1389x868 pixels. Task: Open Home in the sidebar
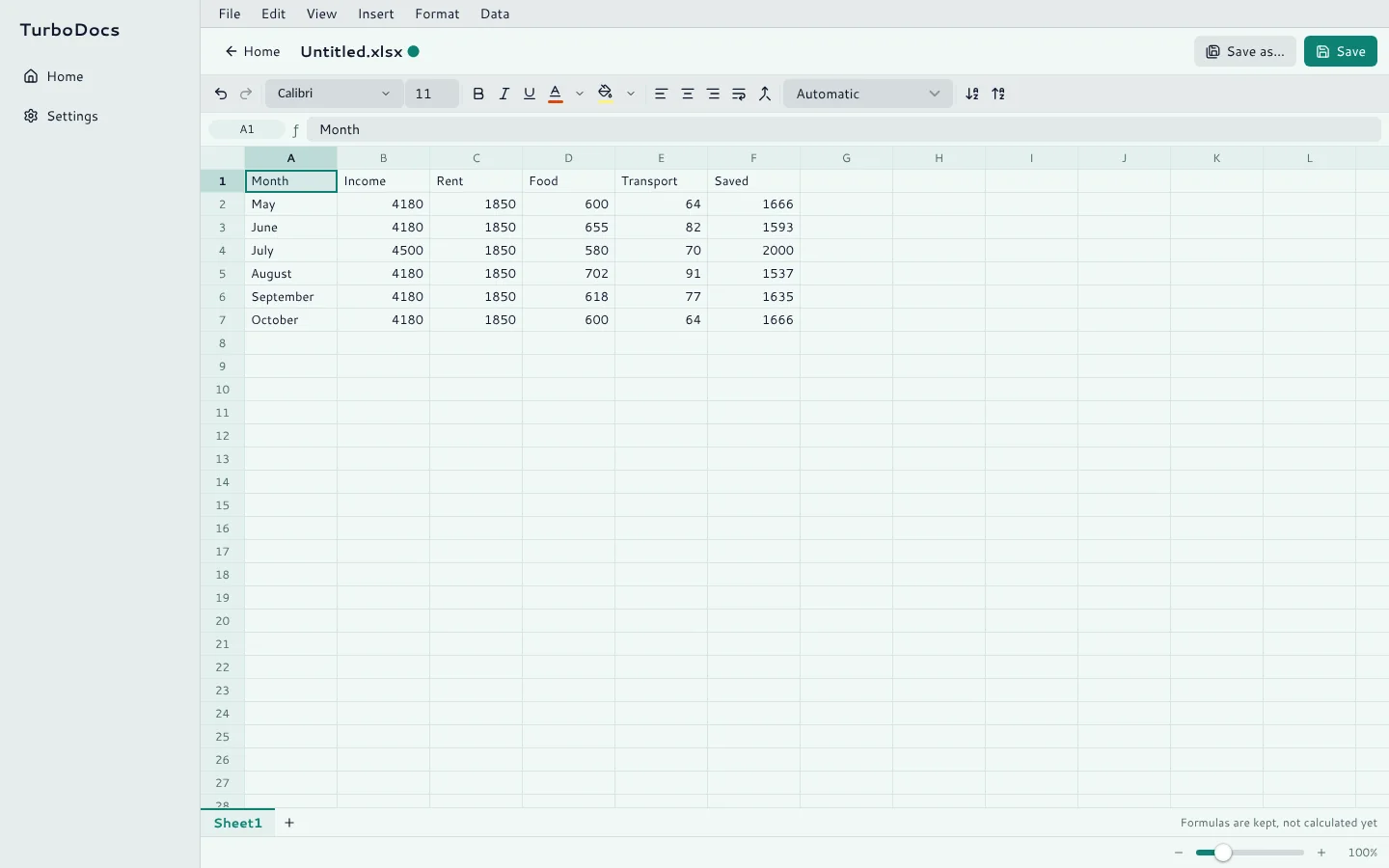pyautogui.click(x=99, y=76)
